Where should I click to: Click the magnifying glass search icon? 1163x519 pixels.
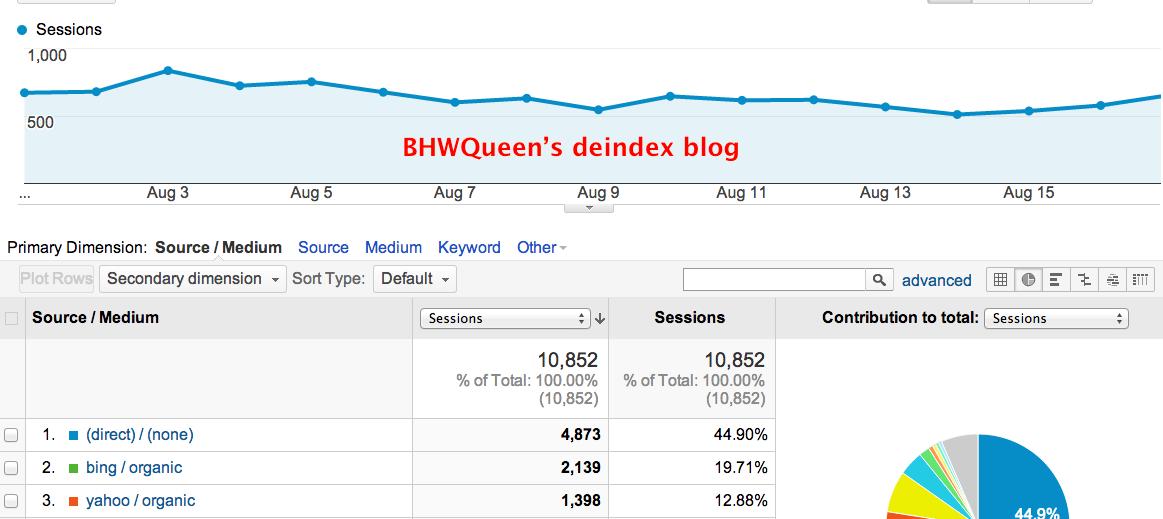[x=879, y=280]
